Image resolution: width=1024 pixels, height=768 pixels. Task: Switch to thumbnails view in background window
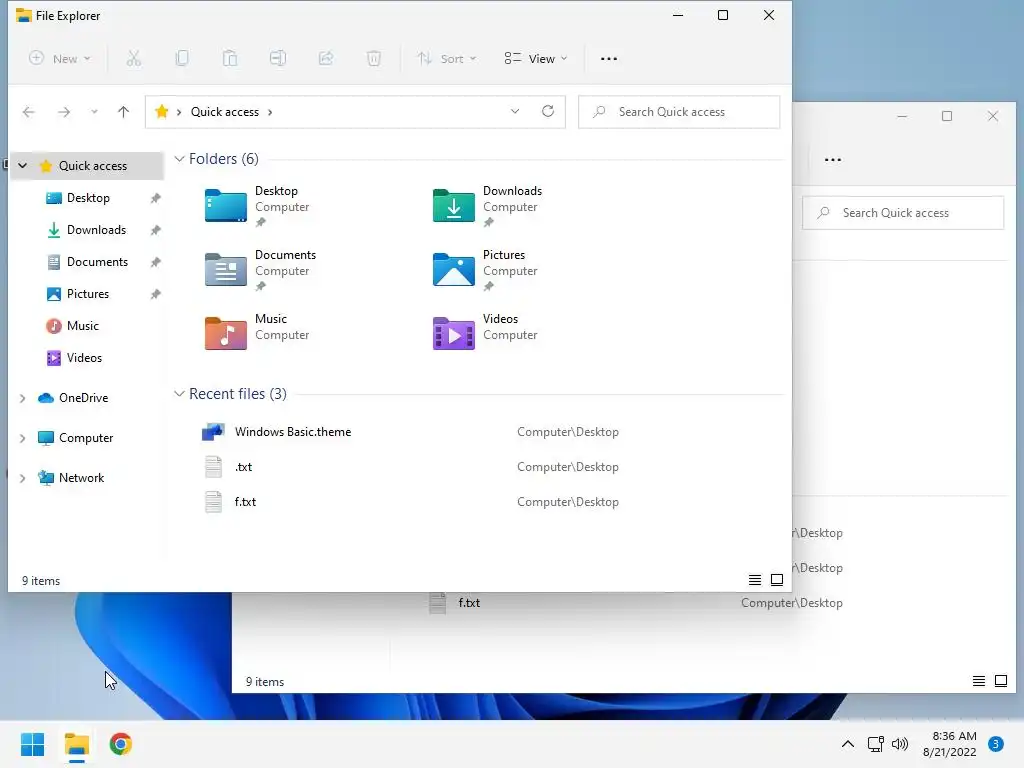(1000, 681)
